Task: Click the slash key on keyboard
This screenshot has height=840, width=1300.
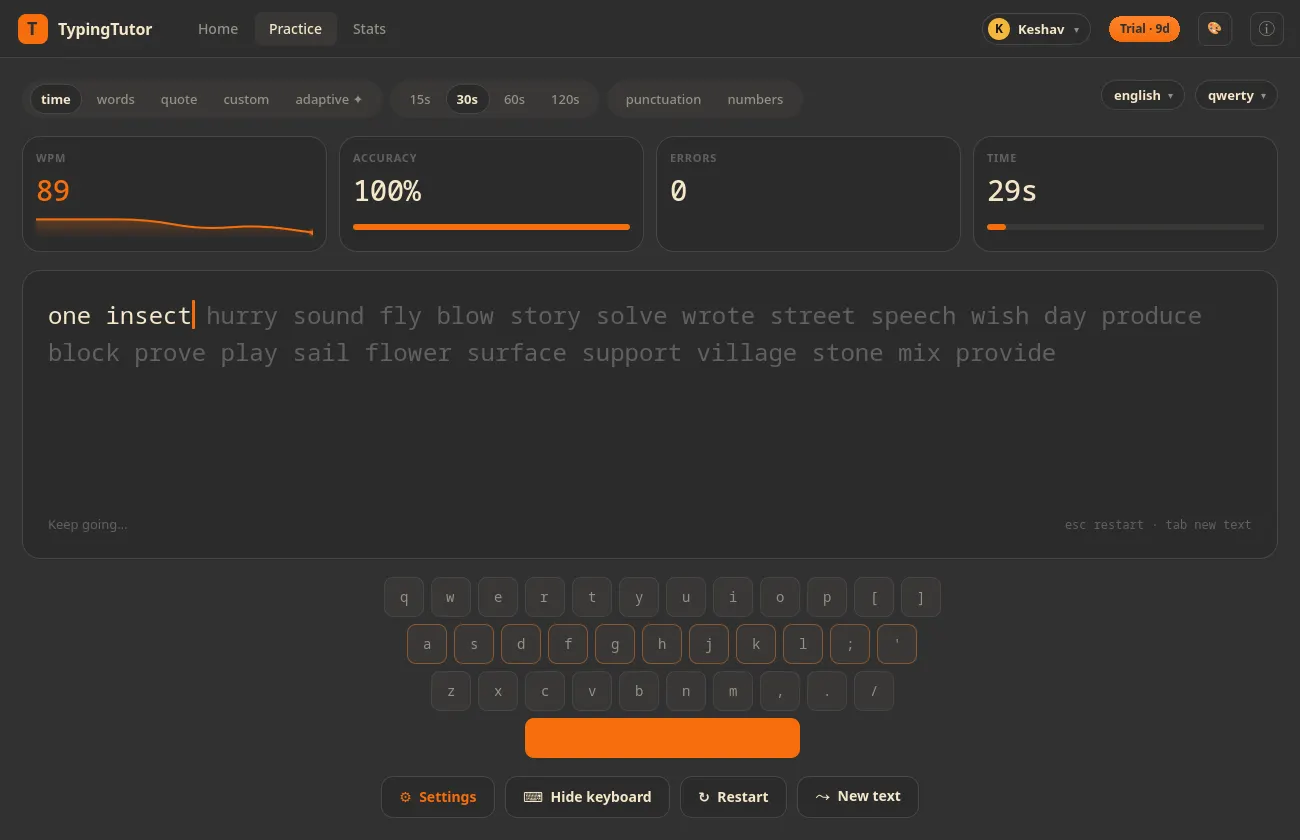Action: [874, 691]
